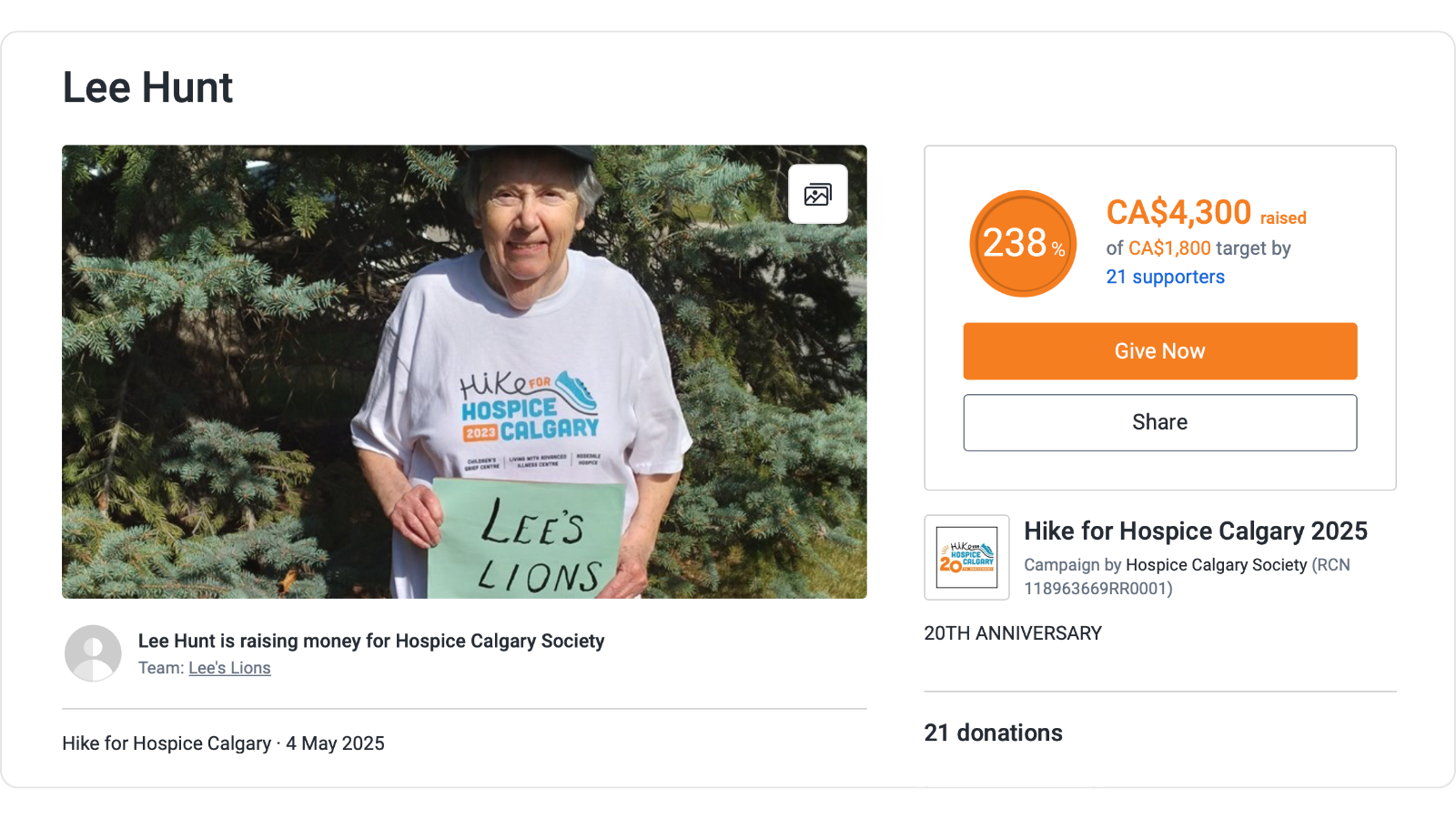Image resolution: width=1456 pixels, height=819 pixels.
Task: Click the event date 4 May 2025
Action: tap(335, 743)
